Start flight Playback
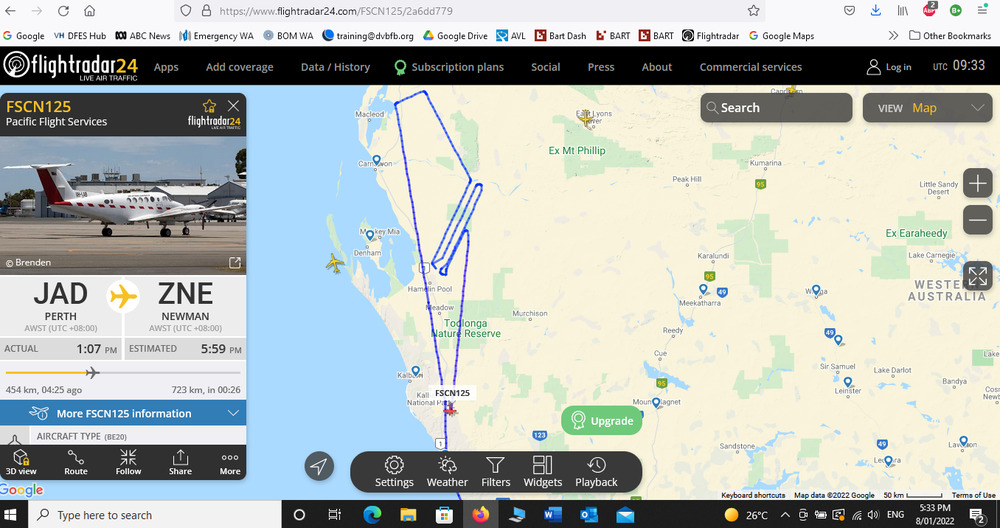This screenshot has width=1000, height=528. pos(596,472)
